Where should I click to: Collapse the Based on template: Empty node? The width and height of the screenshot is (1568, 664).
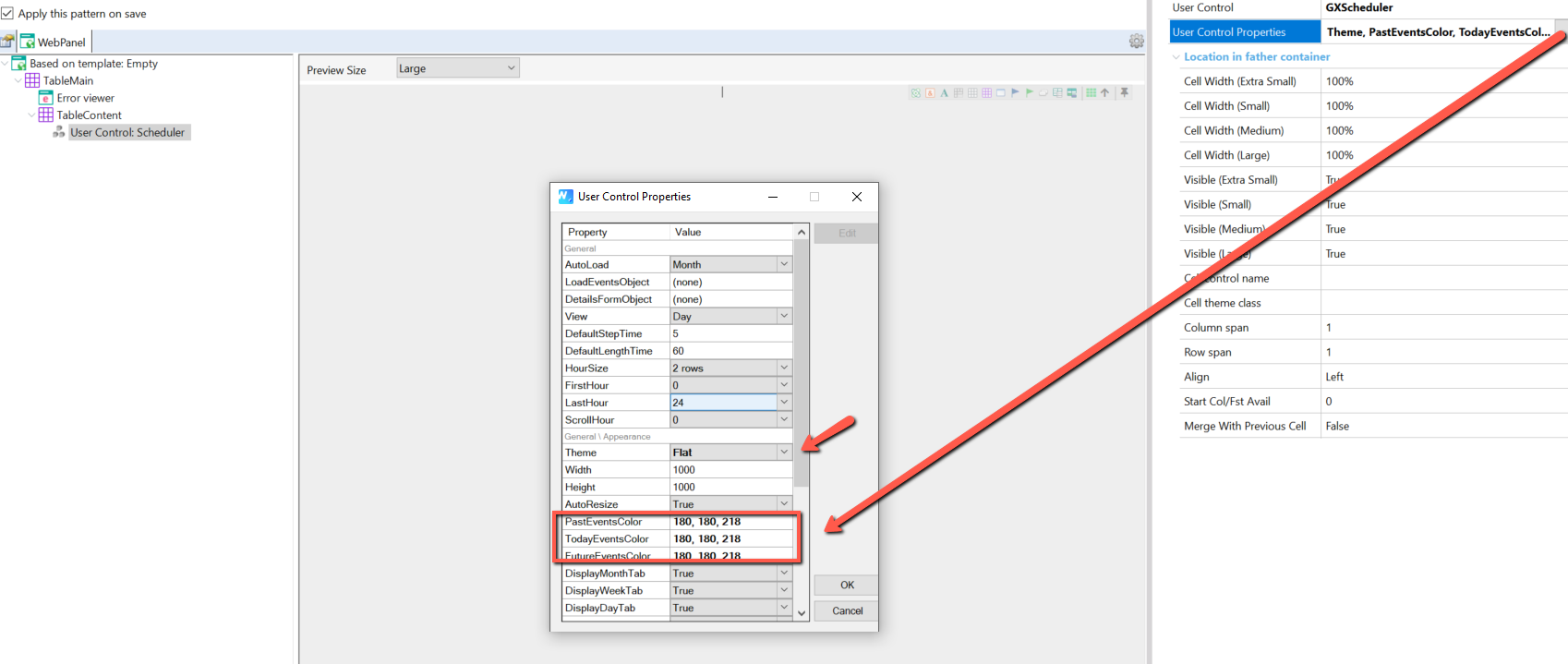tap(6, 64)
